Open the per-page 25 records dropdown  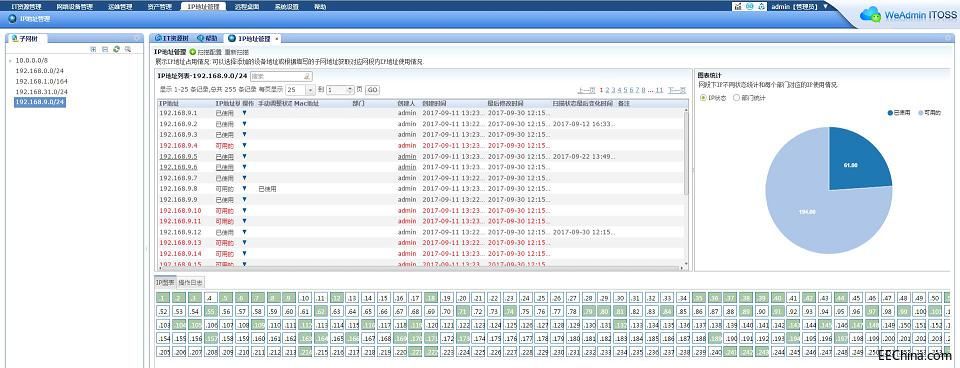tap(311, 89)
